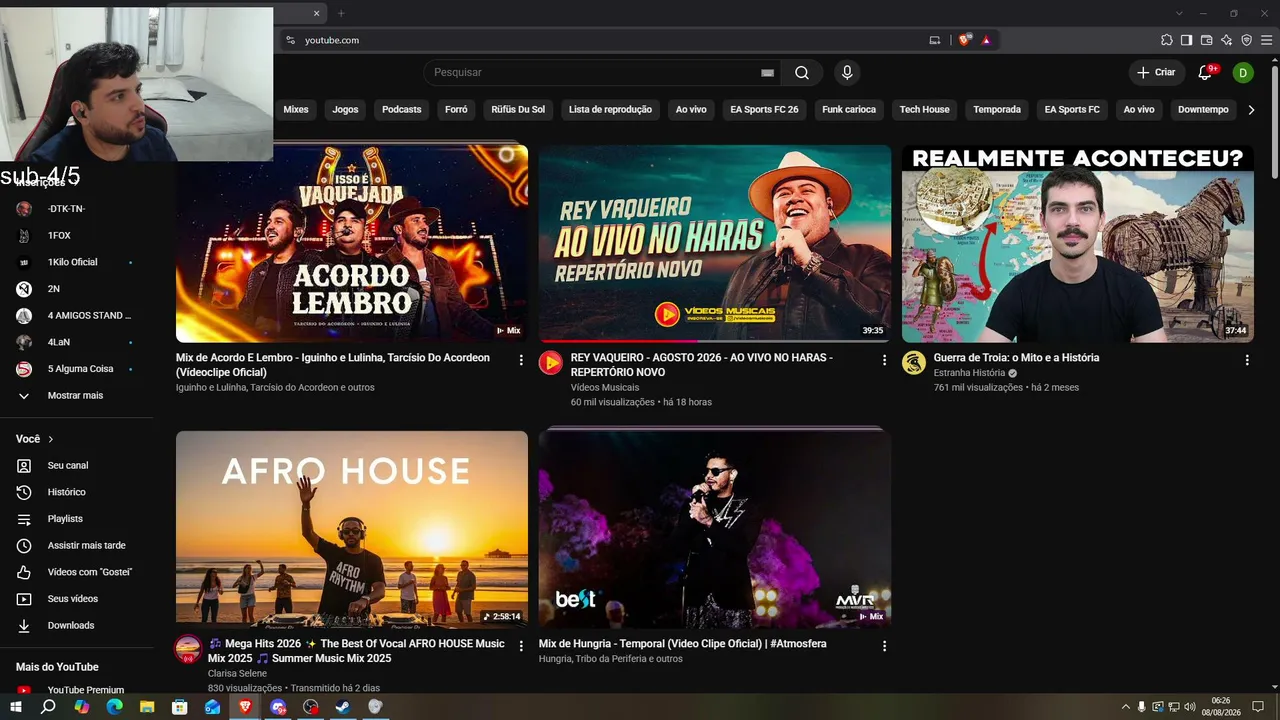Viewport: 1280px width, 720px height.
Task: Open options menu for Rey Vaqueiro video
Action: tap(884, 360)
